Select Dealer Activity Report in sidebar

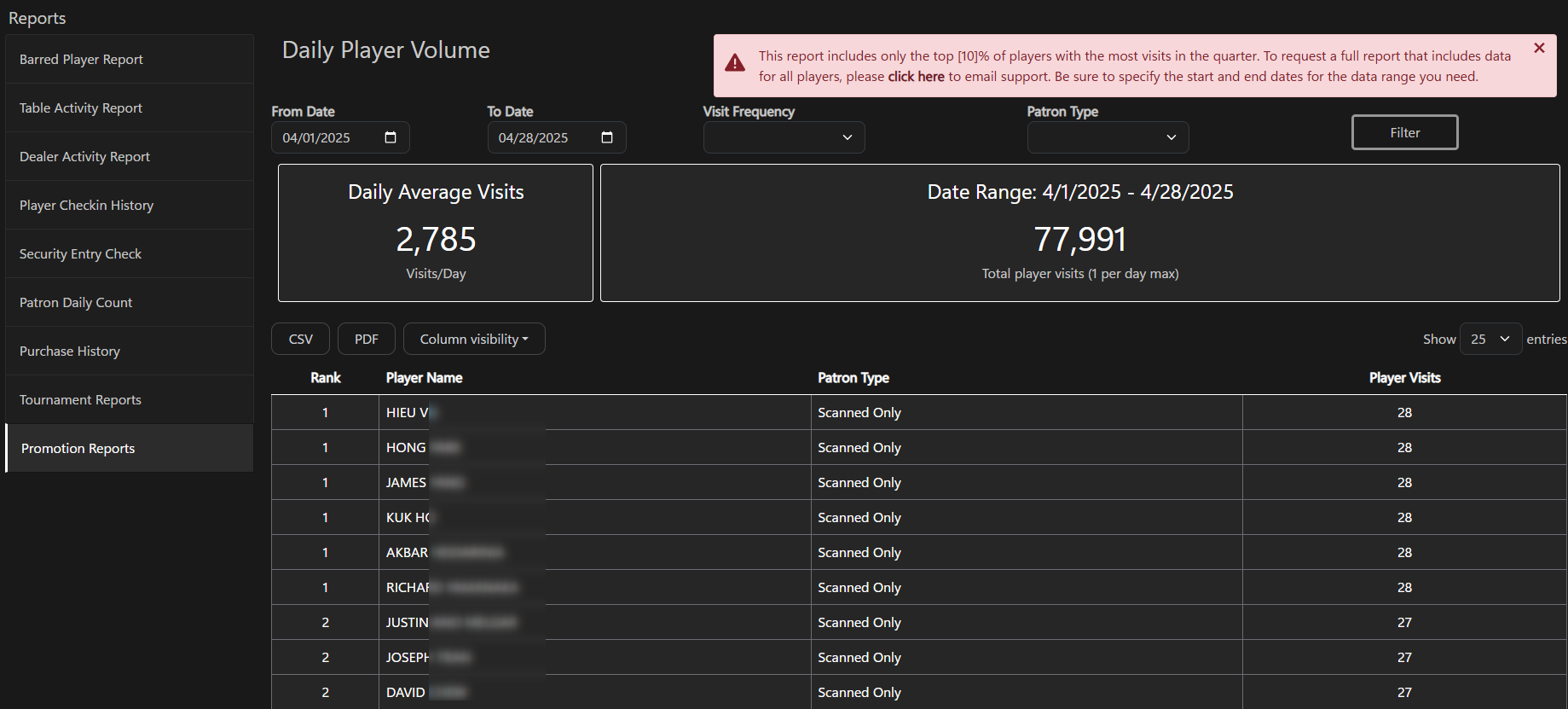84,156
